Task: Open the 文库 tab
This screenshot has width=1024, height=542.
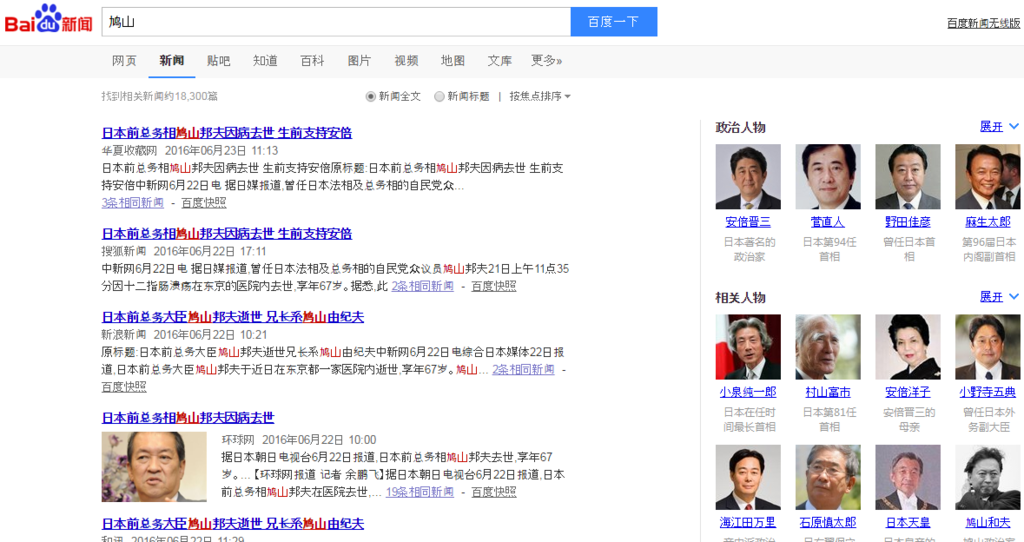Action: pyautogui.click(x=500, y=61)
